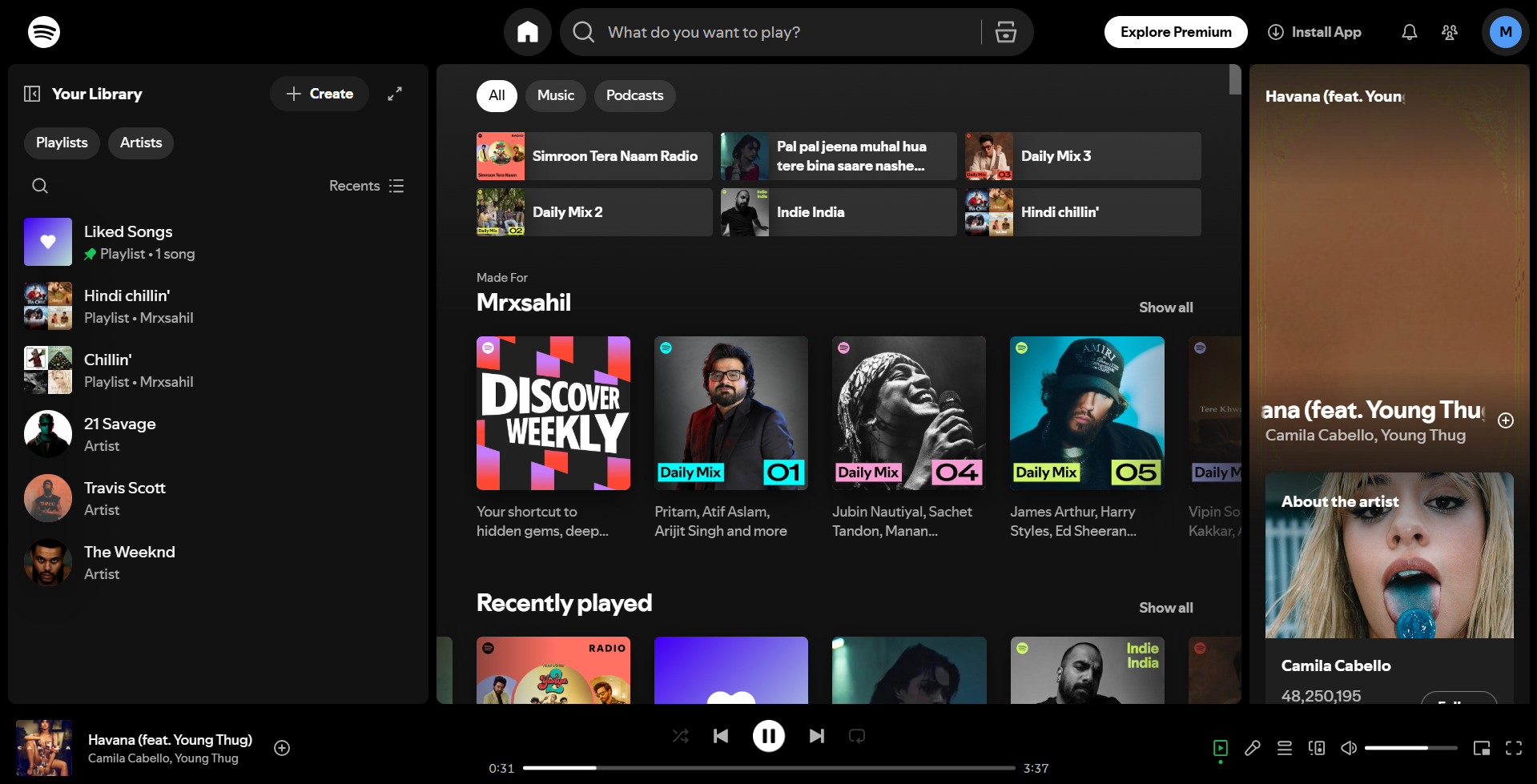Open Daily Mix 3 shortcut

coord(1083,156)
